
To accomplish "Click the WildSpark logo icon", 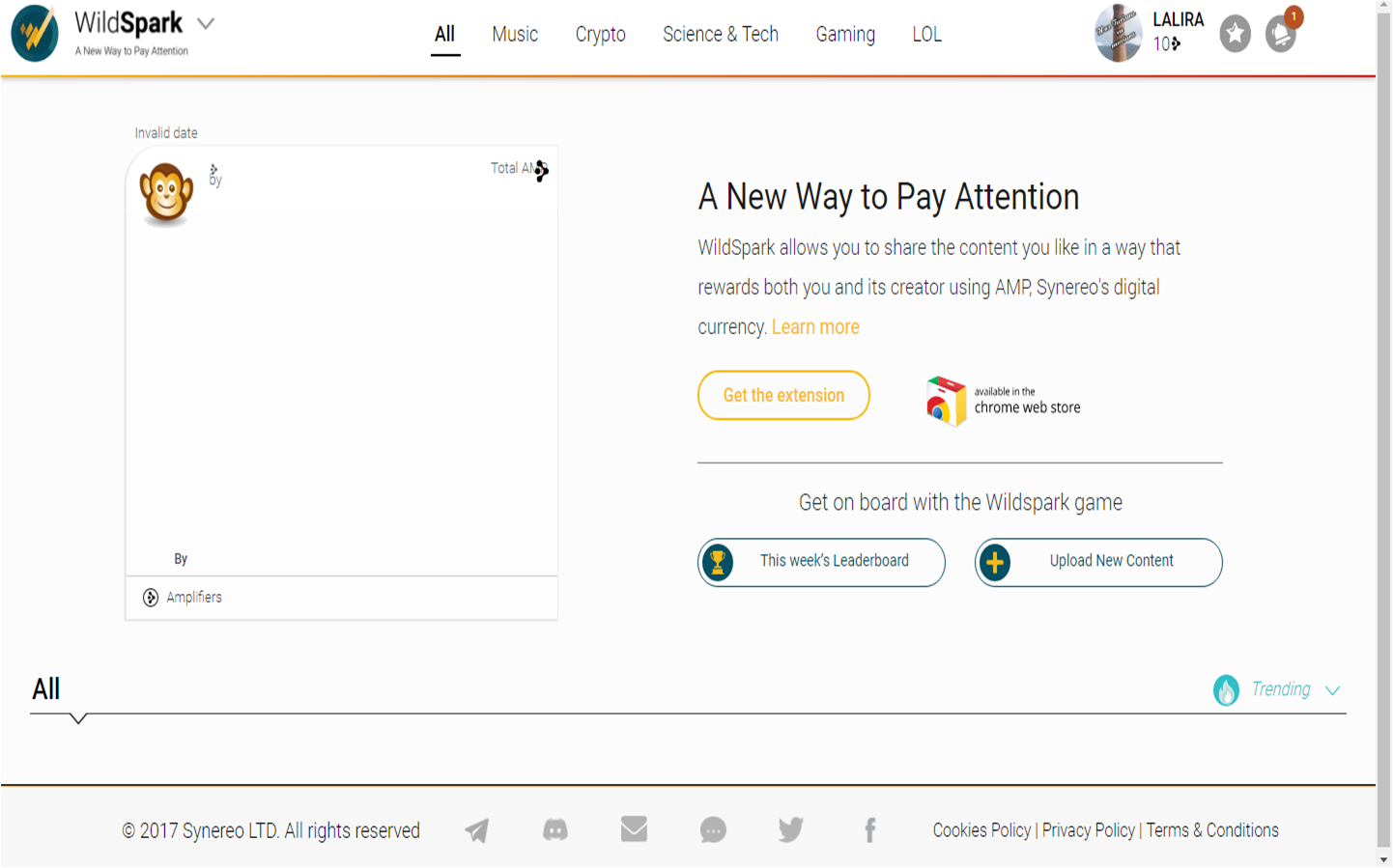I will tap(35, 33).
